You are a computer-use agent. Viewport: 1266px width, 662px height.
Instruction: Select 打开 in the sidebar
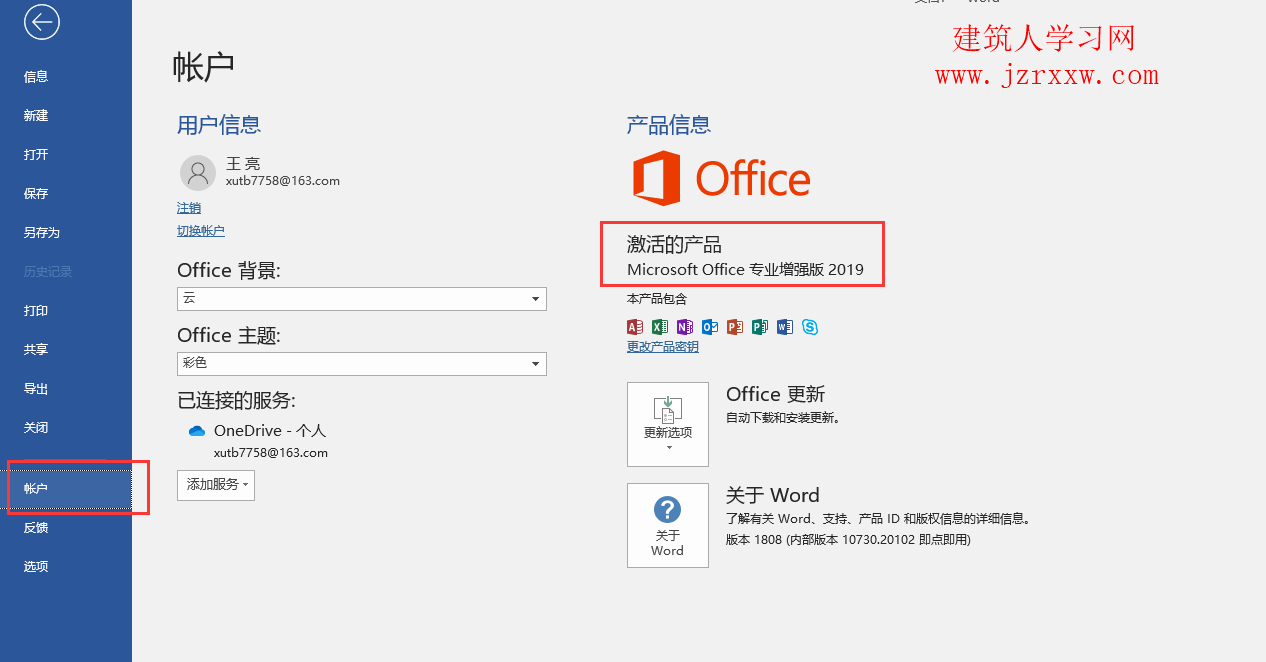[36, 155]
